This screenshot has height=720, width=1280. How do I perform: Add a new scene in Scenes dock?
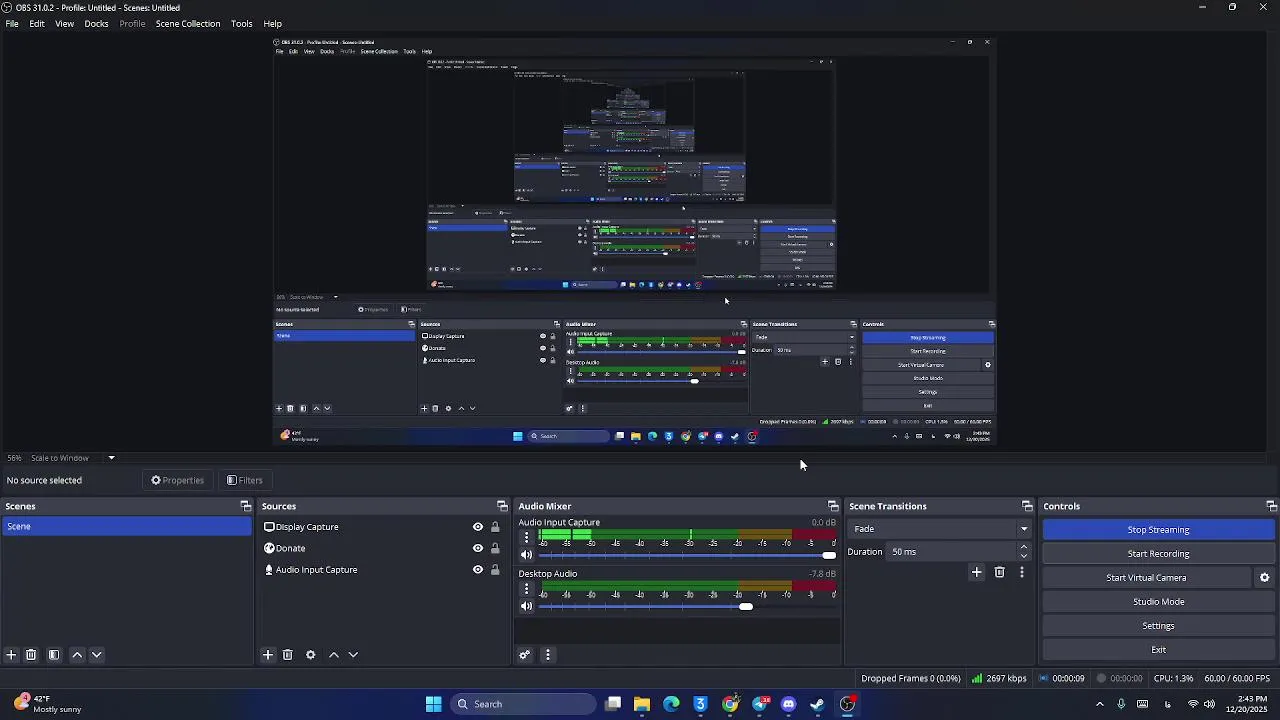pos(11,655)
